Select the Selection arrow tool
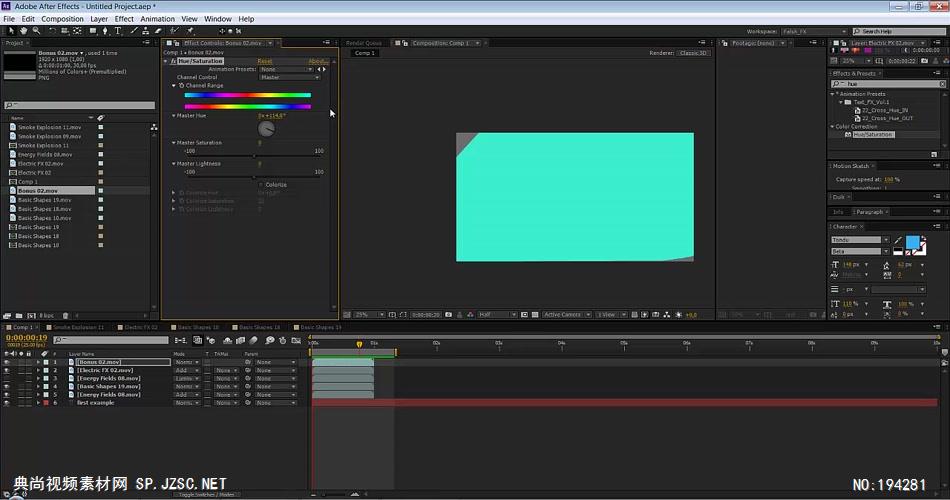This screenshot has height=500, width=950. click(11, 30)
